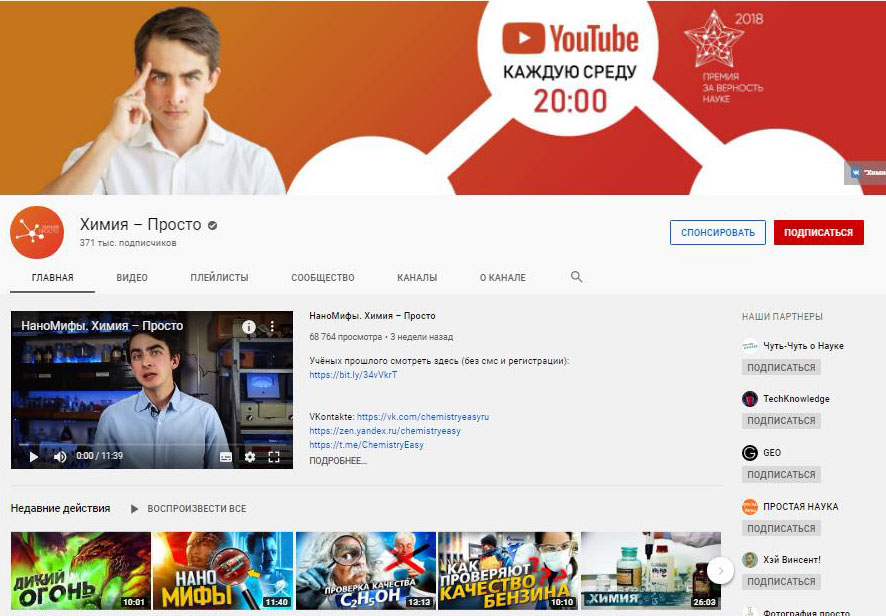The image size is (886, 616).
Task: Play the НаноМифы featured video
Action: [33, 457]
